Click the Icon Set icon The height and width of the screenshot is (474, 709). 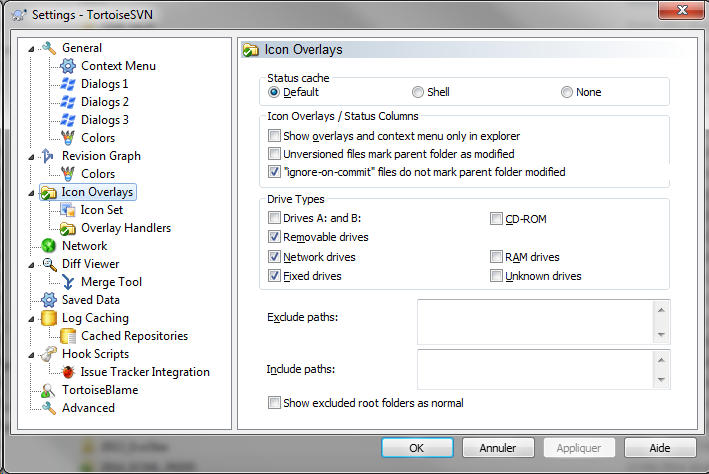click(x=68, y=210)
